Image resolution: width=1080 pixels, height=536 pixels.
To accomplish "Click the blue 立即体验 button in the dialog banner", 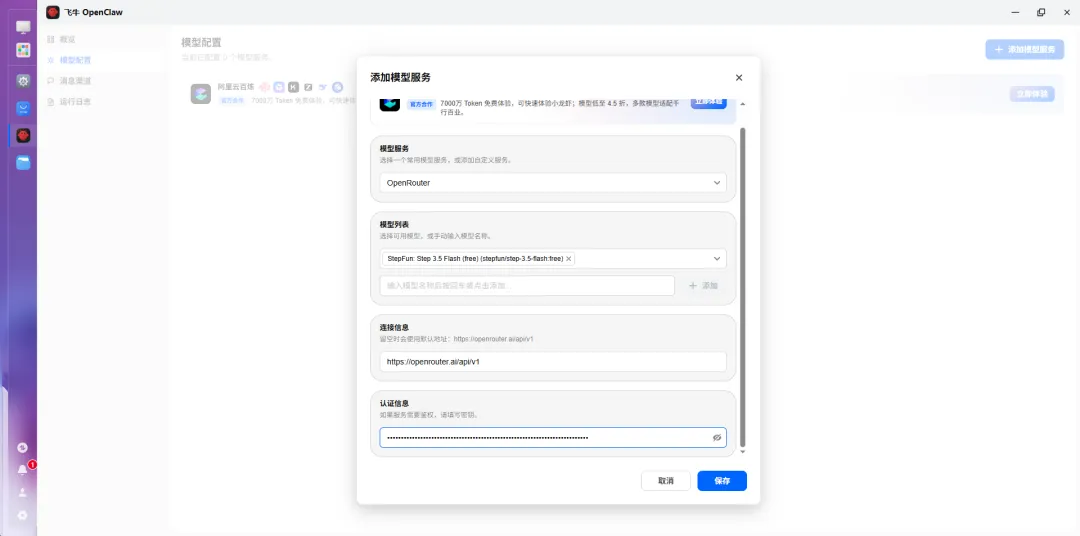I will point(709,102).
